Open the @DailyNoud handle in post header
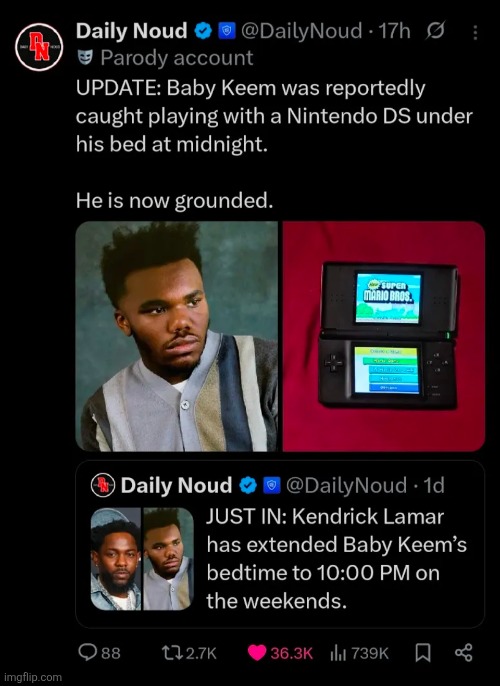The width and height of the screenshot is (500, 686). [x=301, y=32]
